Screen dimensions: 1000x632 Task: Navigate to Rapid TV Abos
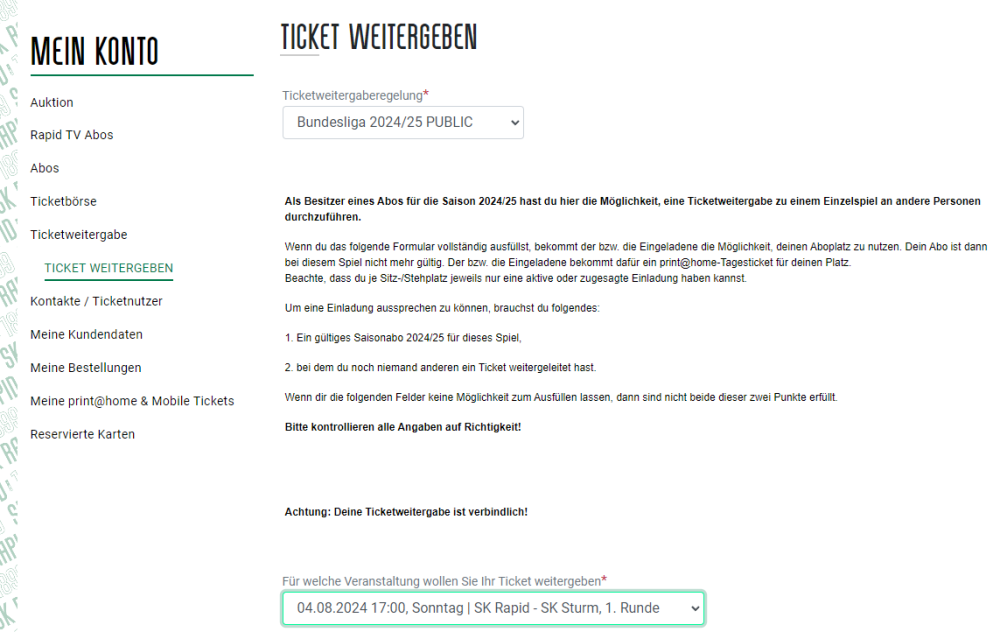tap(71, 134)
